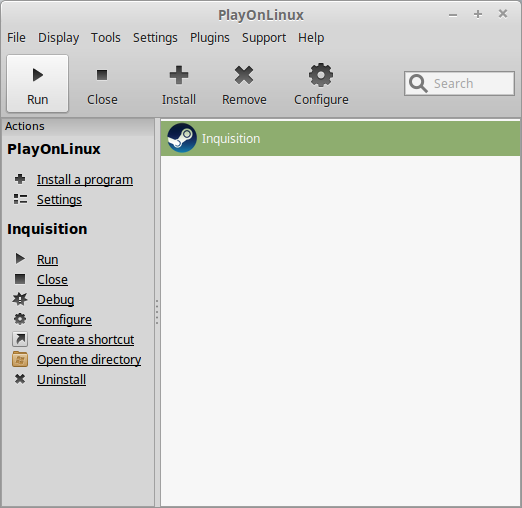This screenshot has width=522, height=508.
Task: Open Configure gear in the toolbar
Action: tap(321, 75)
